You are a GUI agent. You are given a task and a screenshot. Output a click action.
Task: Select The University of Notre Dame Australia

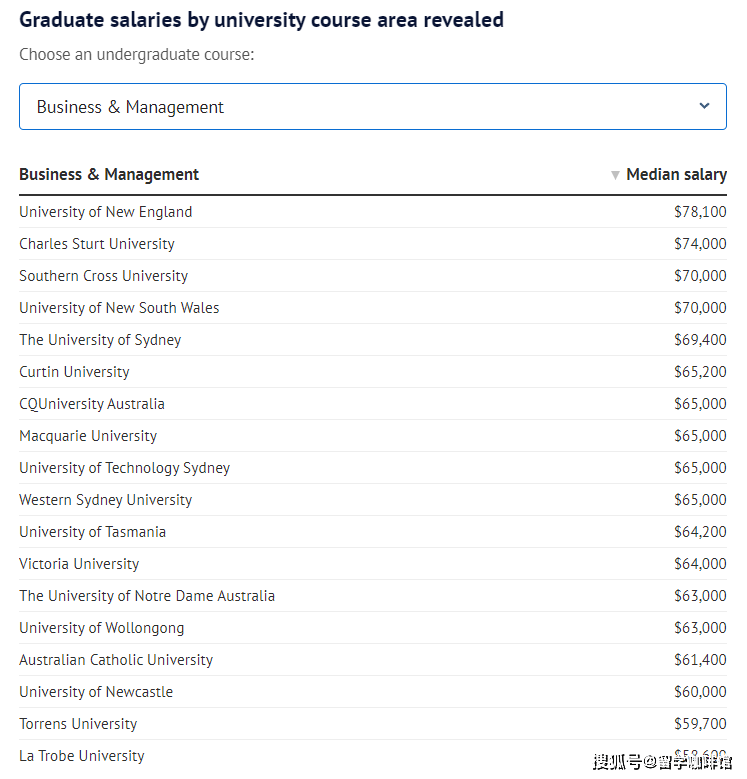[373, 596]
